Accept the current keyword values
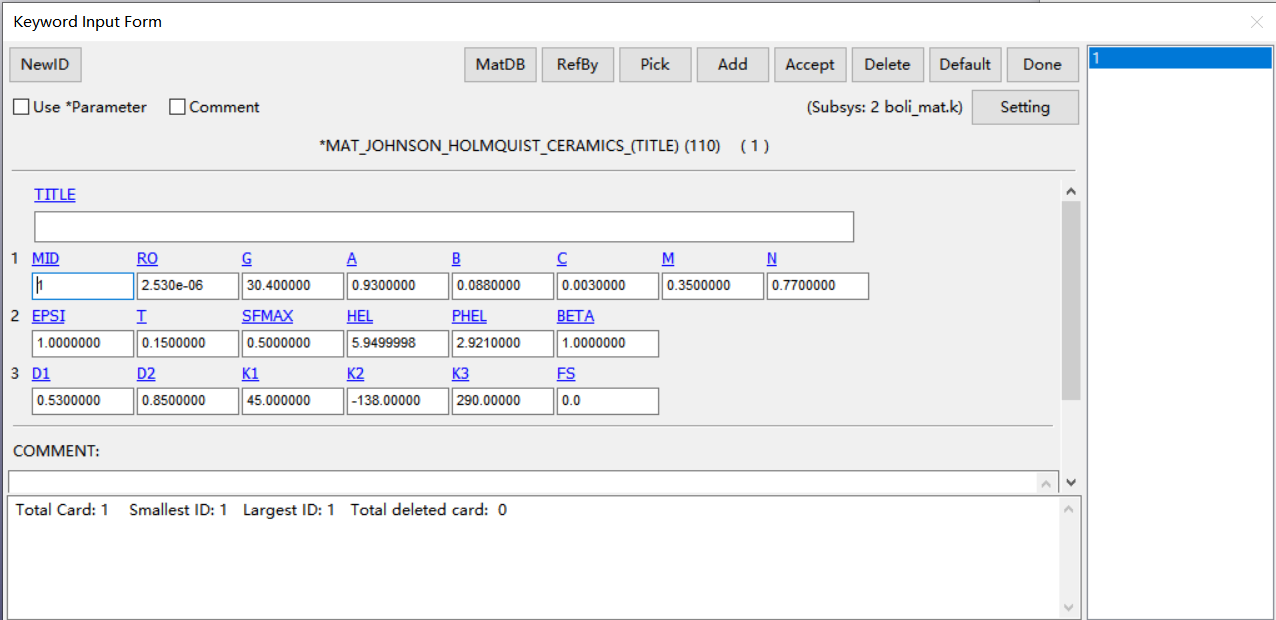 [810, 64]
